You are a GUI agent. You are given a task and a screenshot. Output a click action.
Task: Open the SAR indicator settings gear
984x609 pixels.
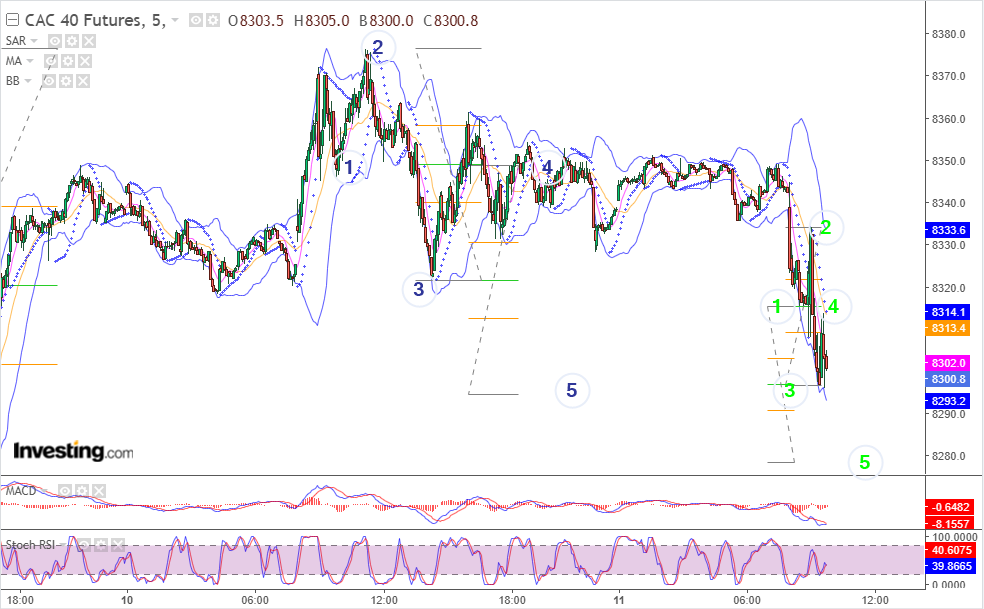click(72, 41)
